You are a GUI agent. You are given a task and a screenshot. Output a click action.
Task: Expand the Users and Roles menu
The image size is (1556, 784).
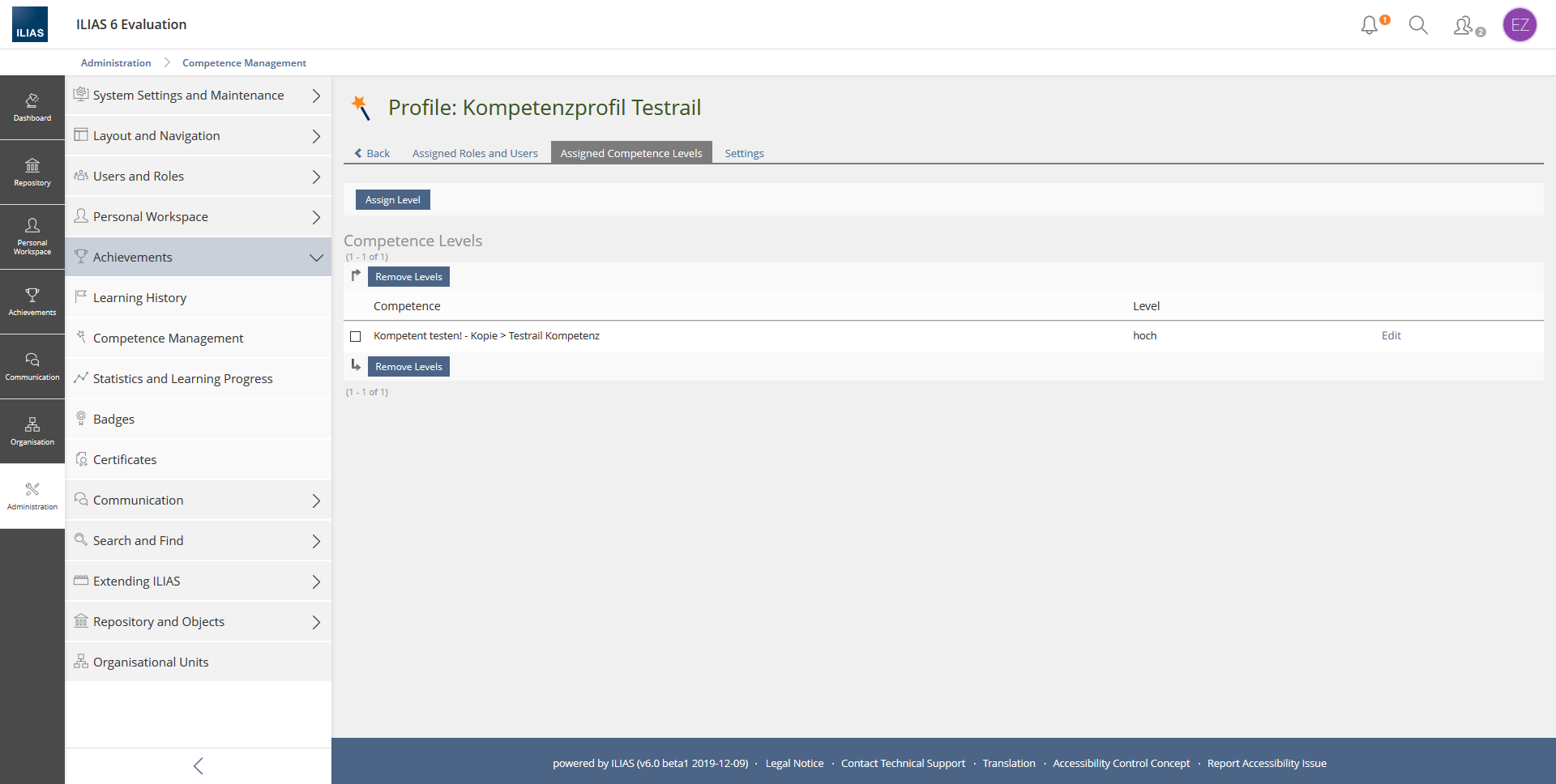(x=199, y=177)
